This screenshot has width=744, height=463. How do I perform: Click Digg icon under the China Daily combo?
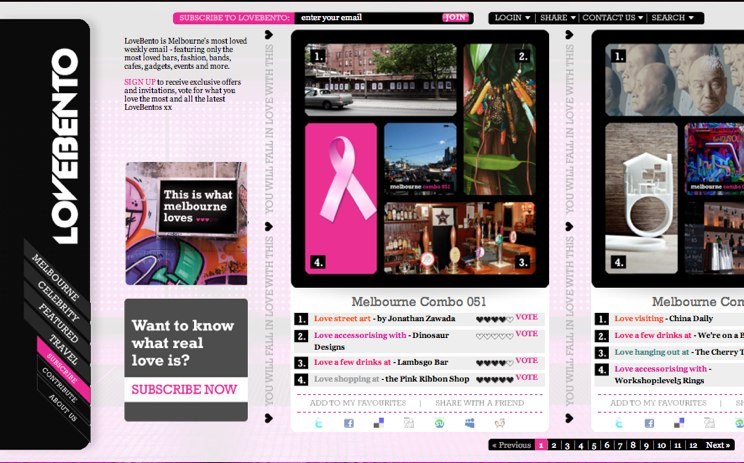(709, 423)
